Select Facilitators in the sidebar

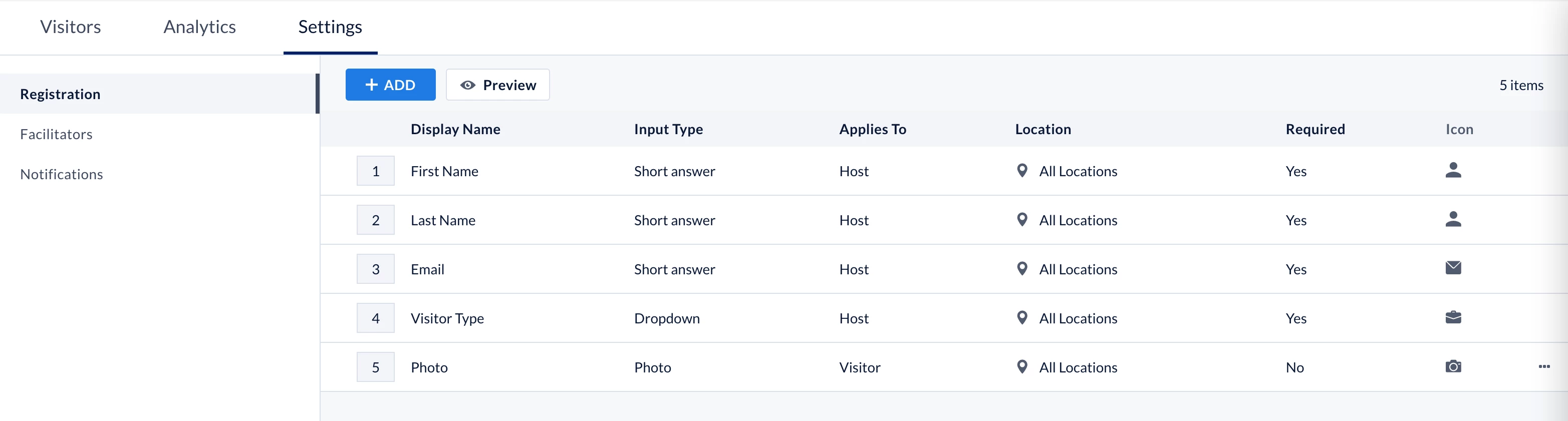(56, 135)
